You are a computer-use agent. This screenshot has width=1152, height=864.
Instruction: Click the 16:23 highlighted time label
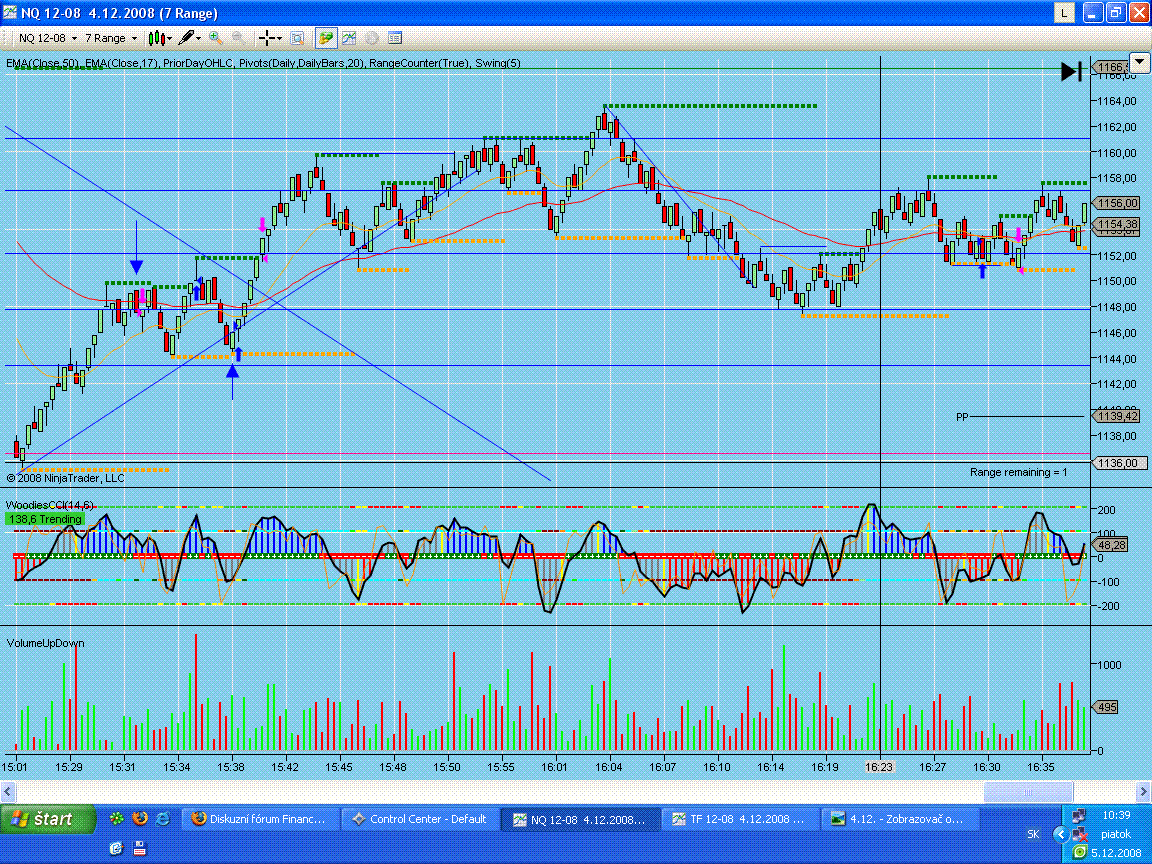(879, 767)
